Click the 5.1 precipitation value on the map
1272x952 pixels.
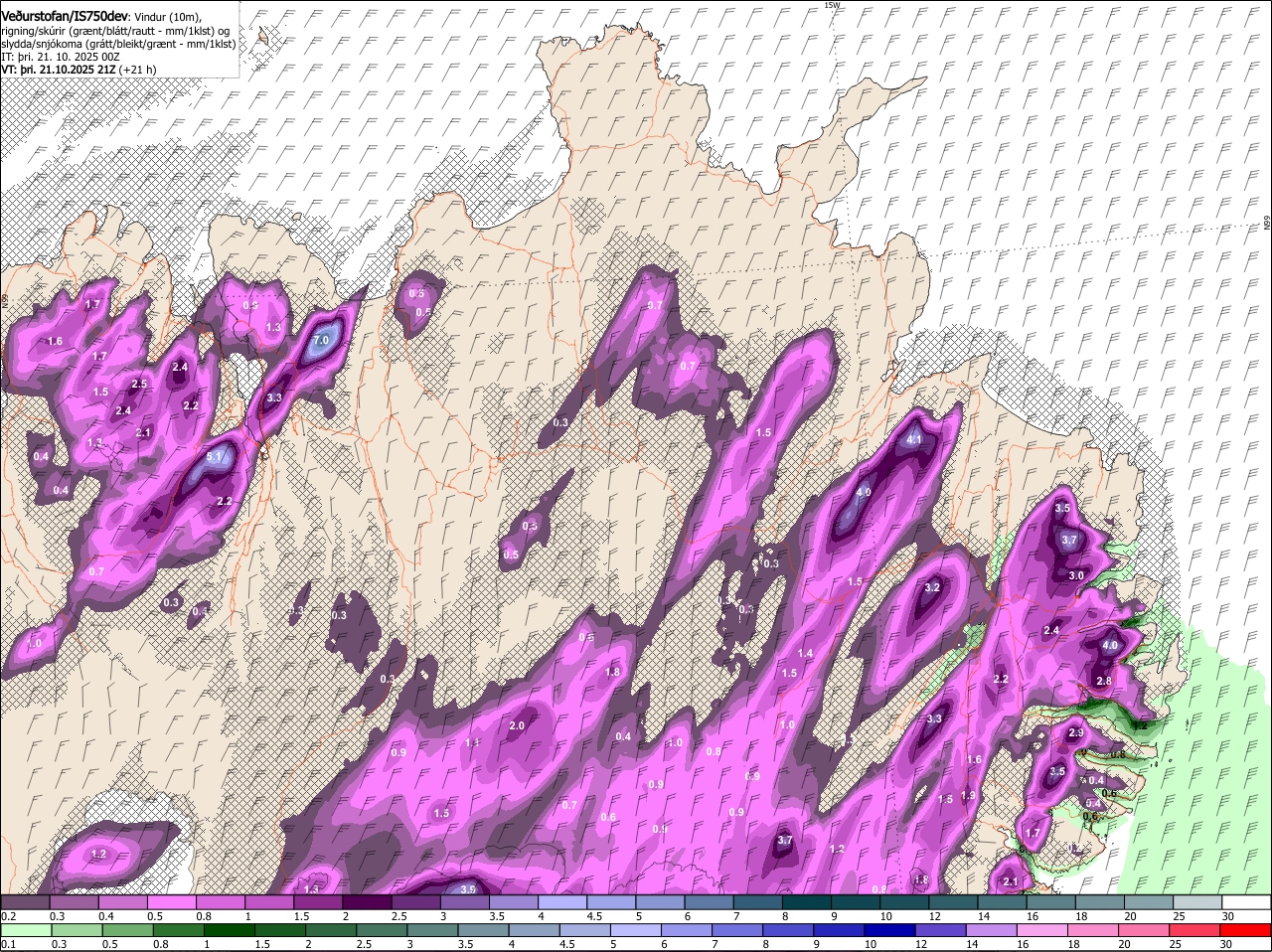click(216, 456)
